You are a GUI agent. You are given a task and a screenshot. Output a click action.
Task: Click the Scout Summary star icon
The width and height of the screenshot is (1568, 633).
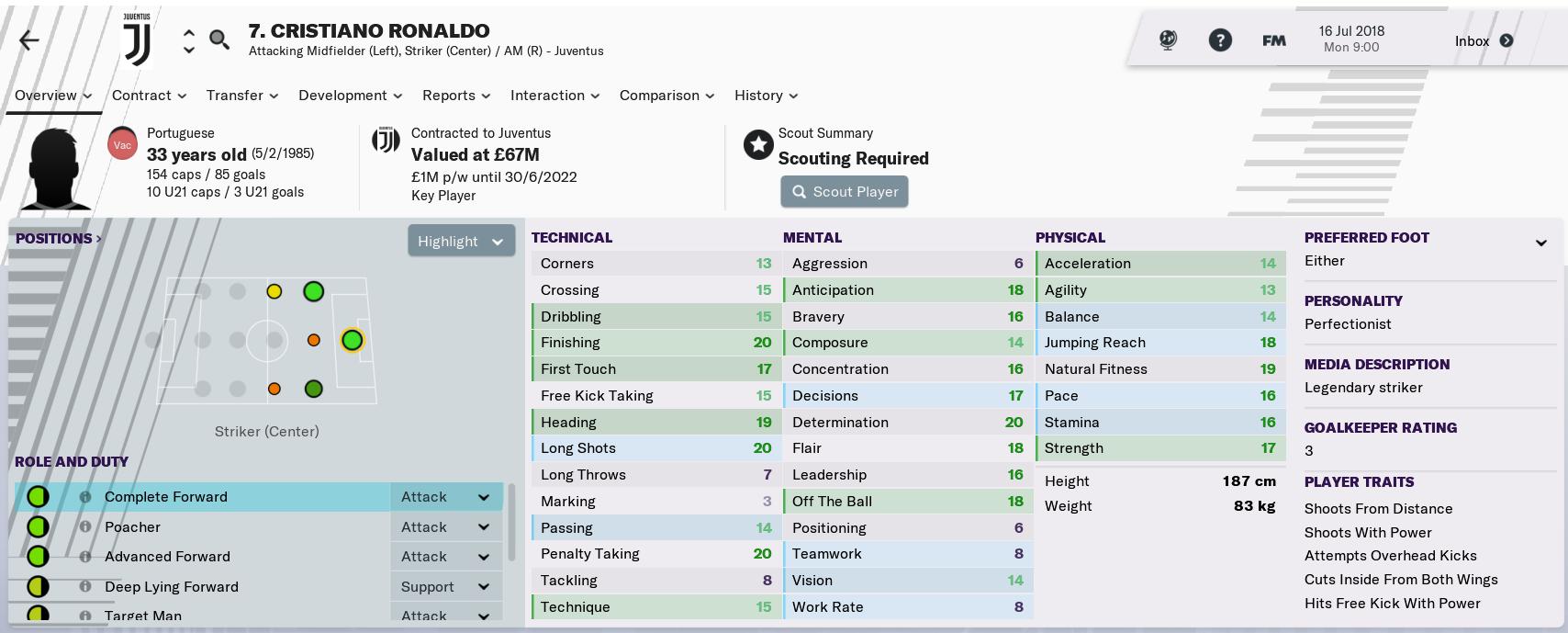758,145
